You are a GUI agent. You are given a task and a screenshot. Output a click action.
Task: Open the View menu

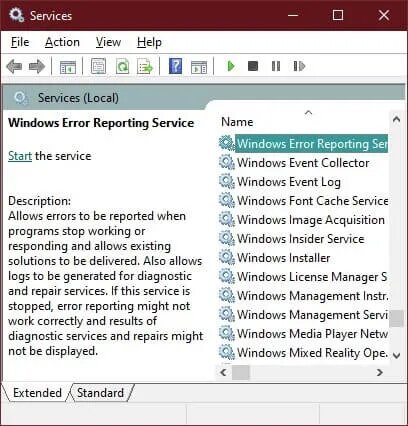point(108,42)
